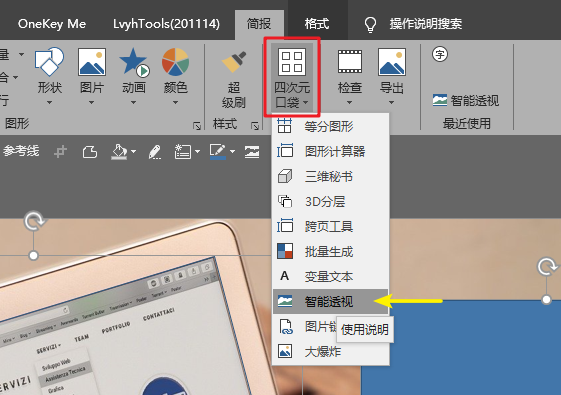Expand the 检查 dropdown arrow

[350, 103]
